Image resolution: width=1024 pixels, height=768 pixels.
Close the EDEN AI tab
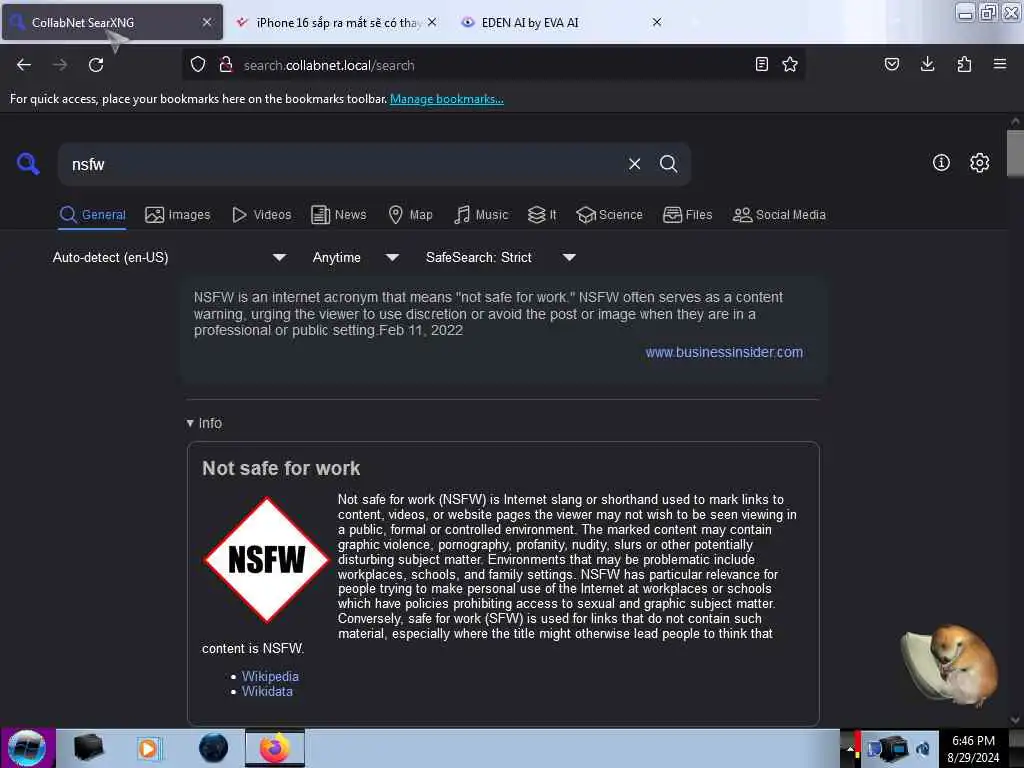click(657, 22)
